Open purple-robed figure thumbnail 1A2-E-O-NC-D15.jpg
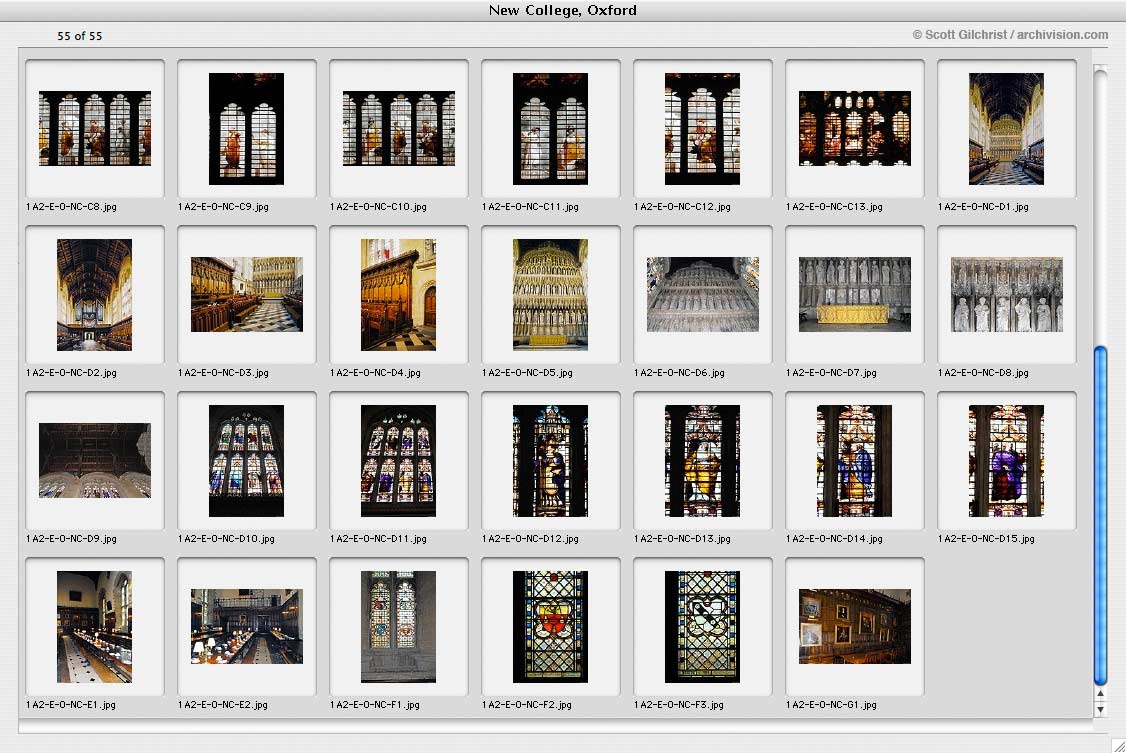1126x753 pixels. pos(1006,461)
